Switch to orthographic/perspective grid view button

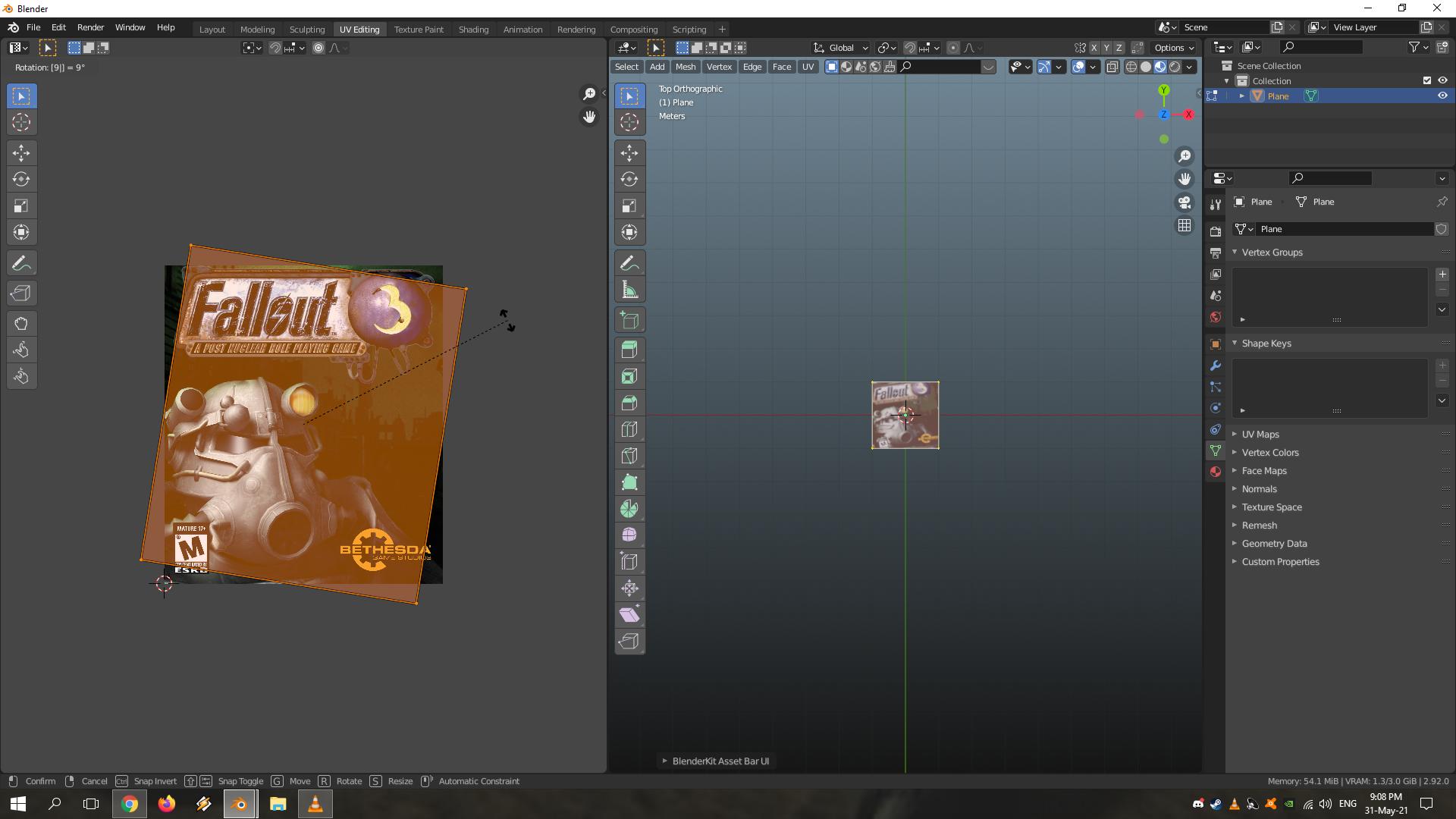1185,226
